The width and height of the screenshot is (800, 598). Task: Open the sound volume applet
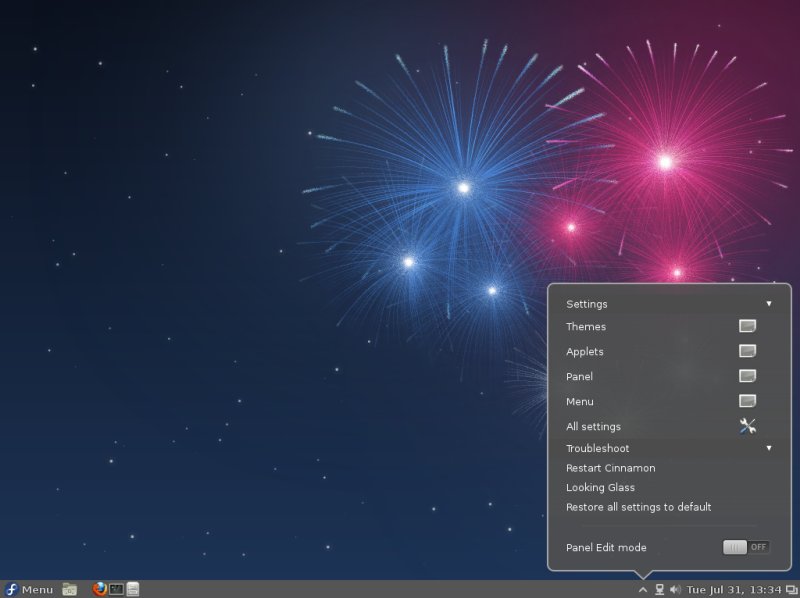pyautogui.click(x=676, y=590)
